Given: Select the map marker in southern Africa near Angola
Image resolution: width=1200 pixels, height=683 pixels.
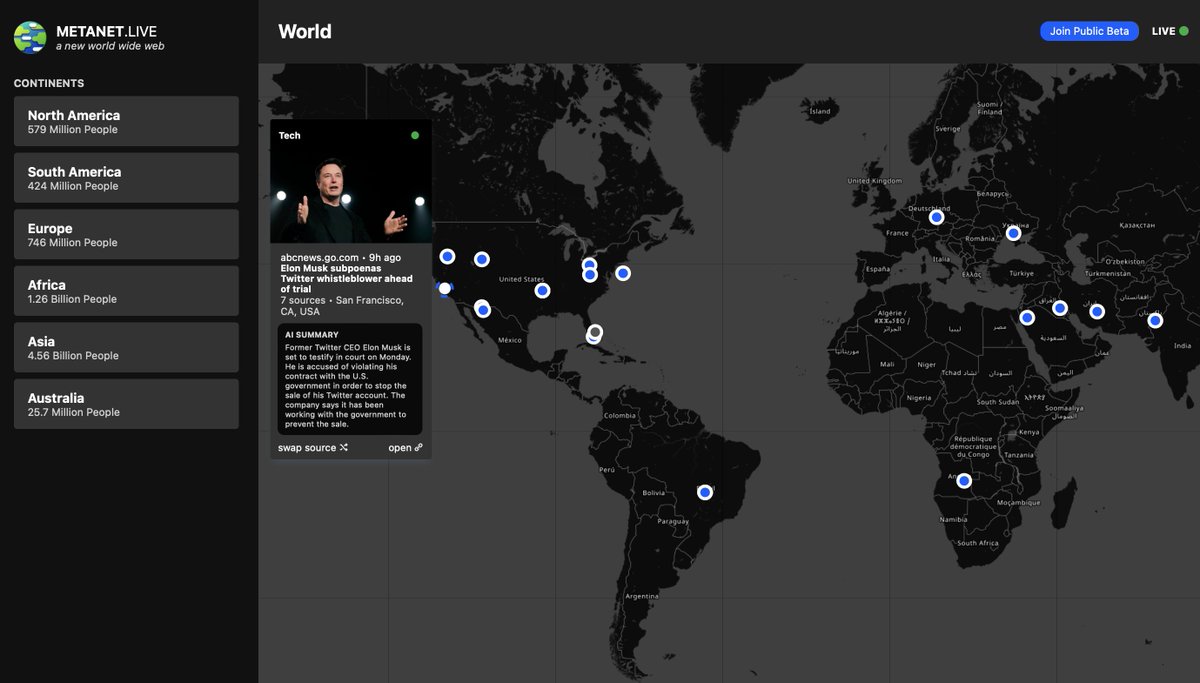Looking at the screenshot, I should click(964, 481).
